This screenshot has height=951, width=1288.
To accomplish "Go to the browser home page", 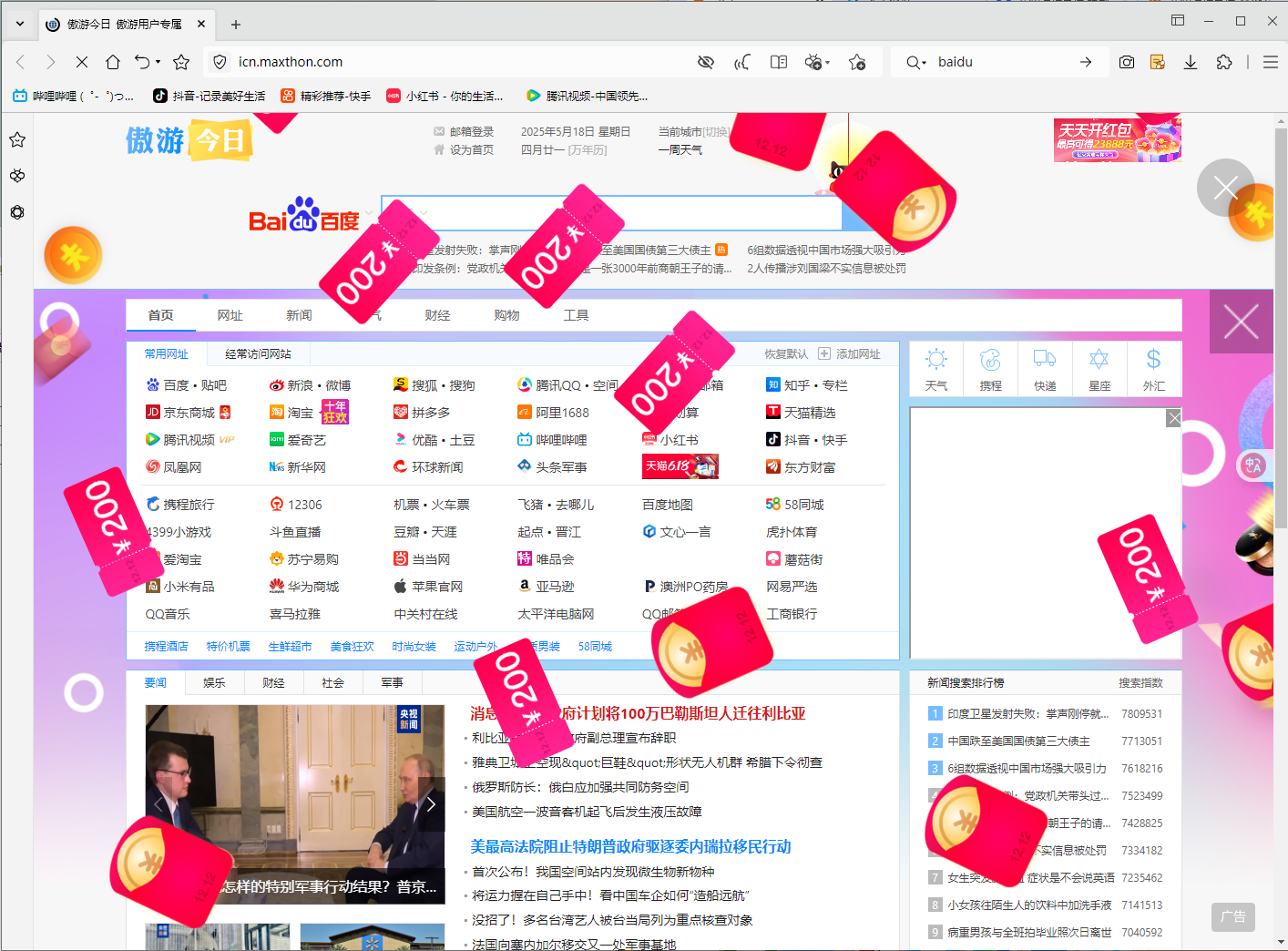I will [x=113, y=62].
